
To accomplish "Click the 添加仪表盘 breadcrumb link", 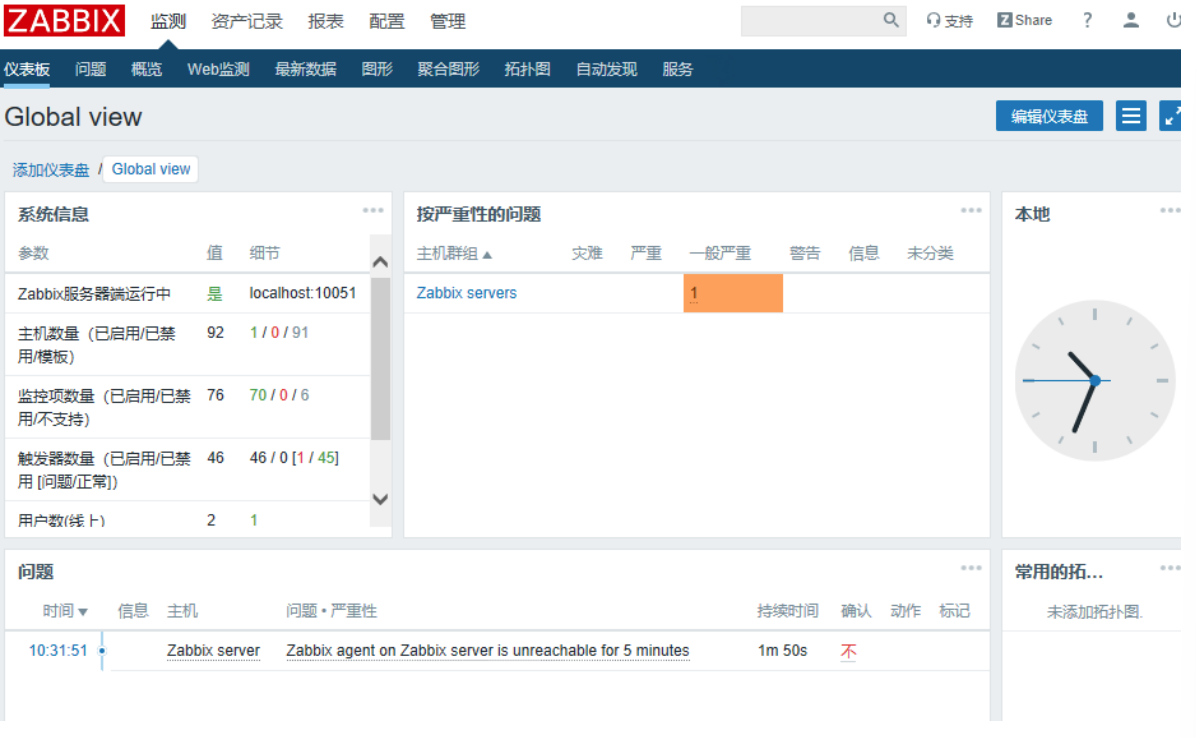I will click(50, 169).
